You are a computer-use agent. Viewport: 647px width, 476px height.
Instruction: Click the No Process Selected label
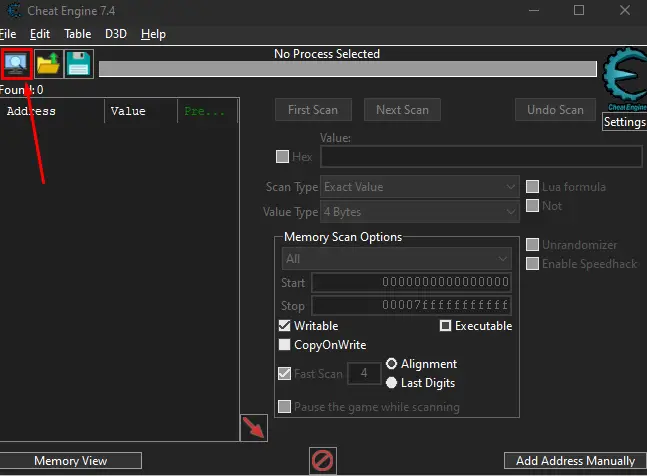point(327,54)
